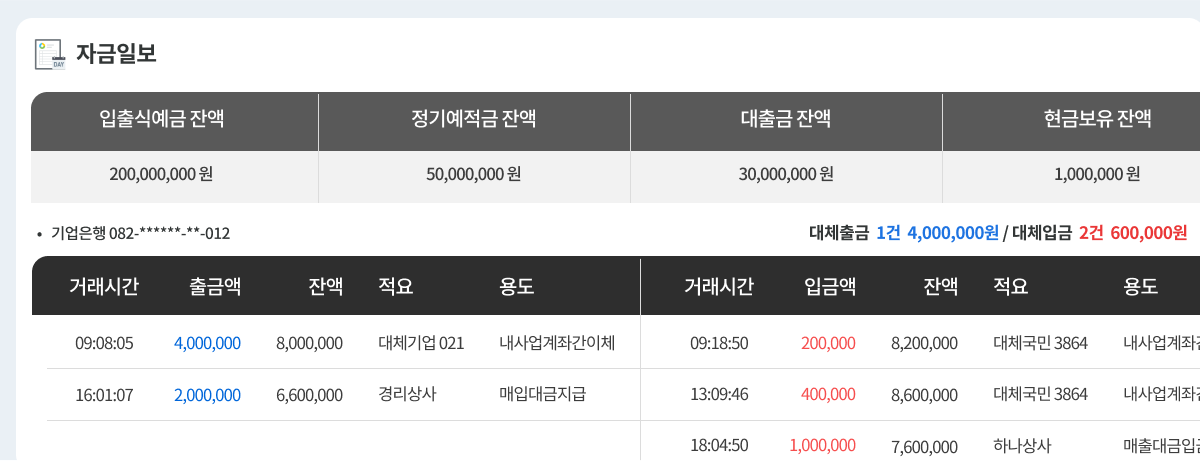Click the 4,000,000 withdrawal amount

[x=207, y=343]
